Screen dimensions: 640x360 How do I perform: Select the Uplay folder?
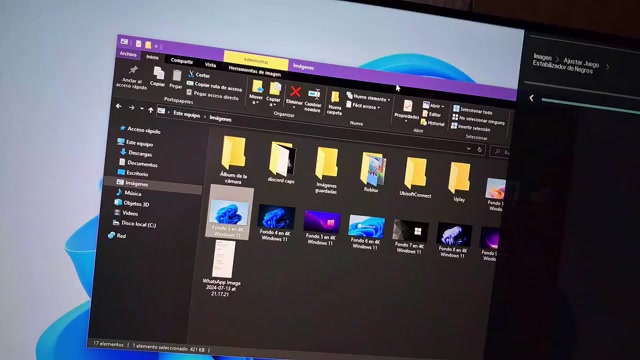pos(459,181)
